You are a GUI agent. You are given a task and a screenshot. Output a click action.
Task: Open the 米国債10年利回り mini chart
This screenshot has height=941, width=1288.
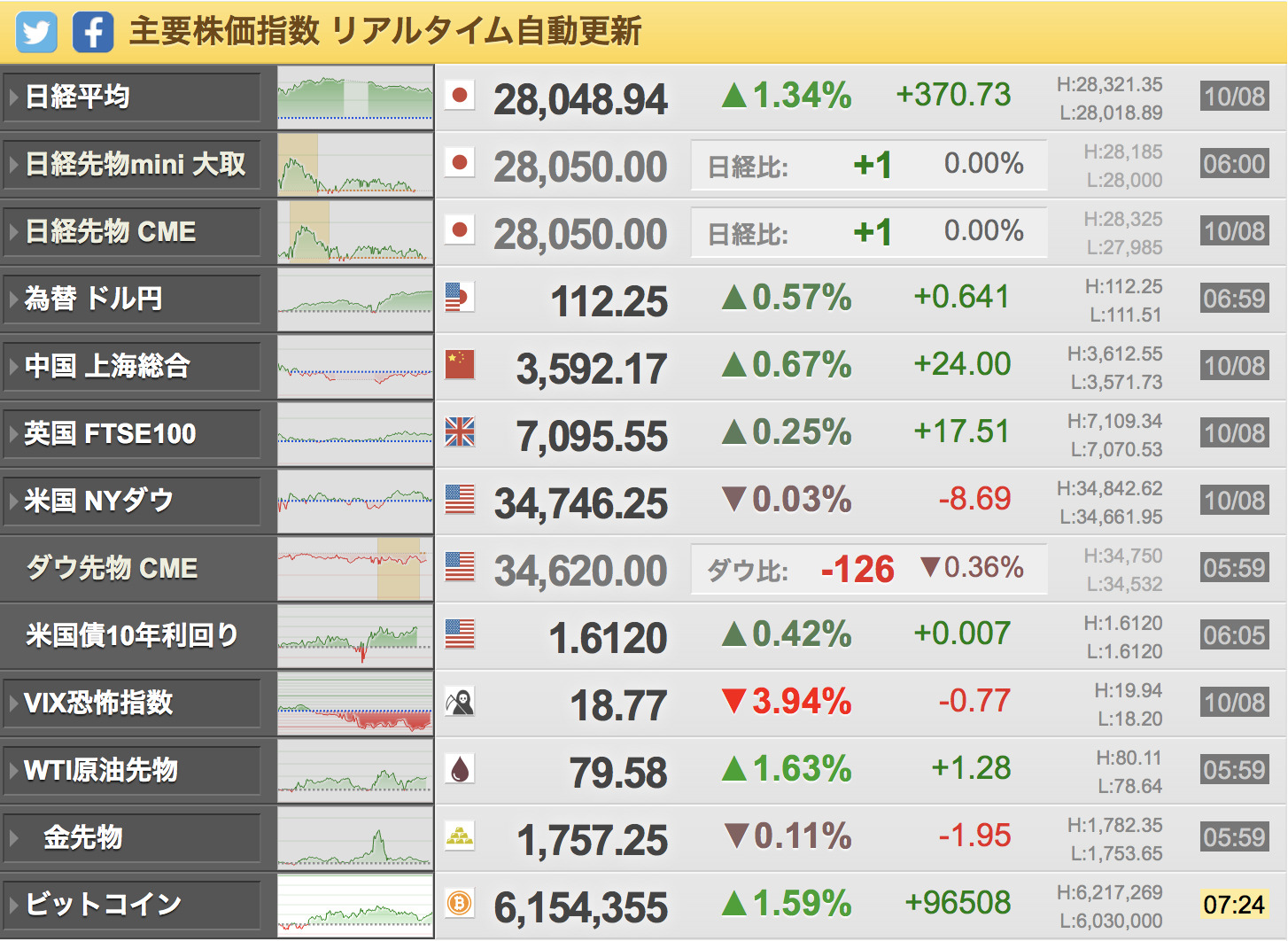click(355, 636)
